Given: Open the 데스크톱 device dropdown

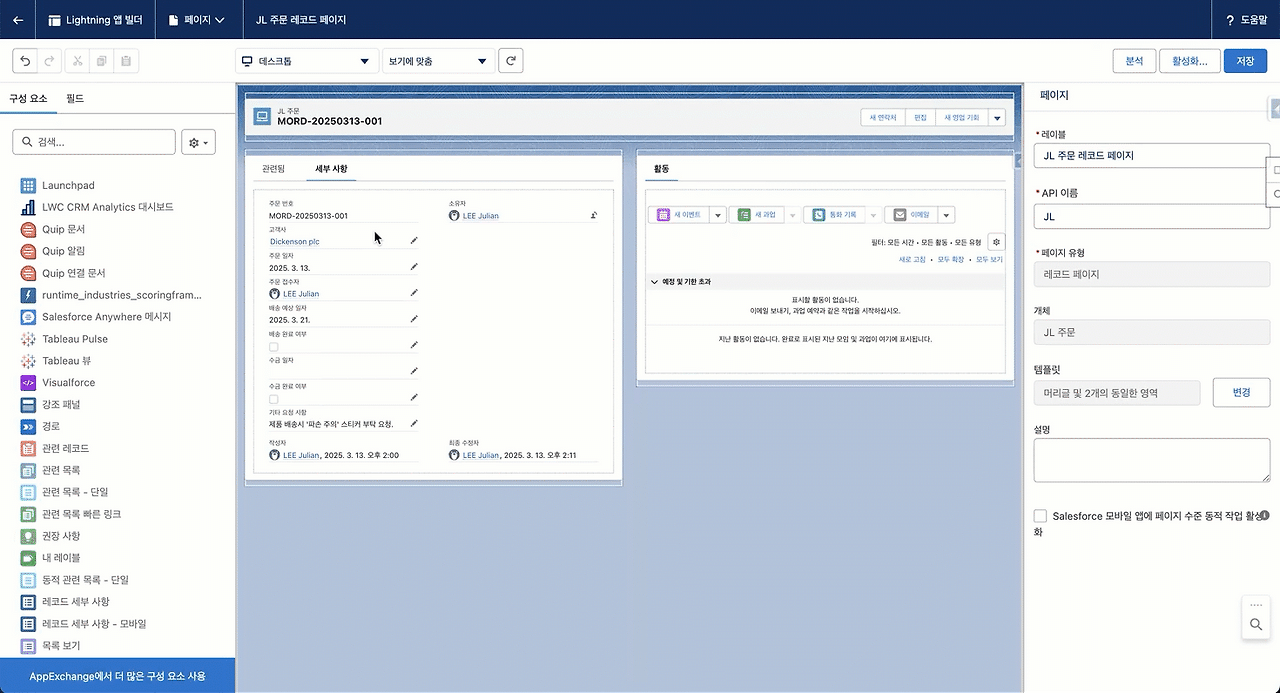Looking at the screenshot, I should [x=306, y=61].
